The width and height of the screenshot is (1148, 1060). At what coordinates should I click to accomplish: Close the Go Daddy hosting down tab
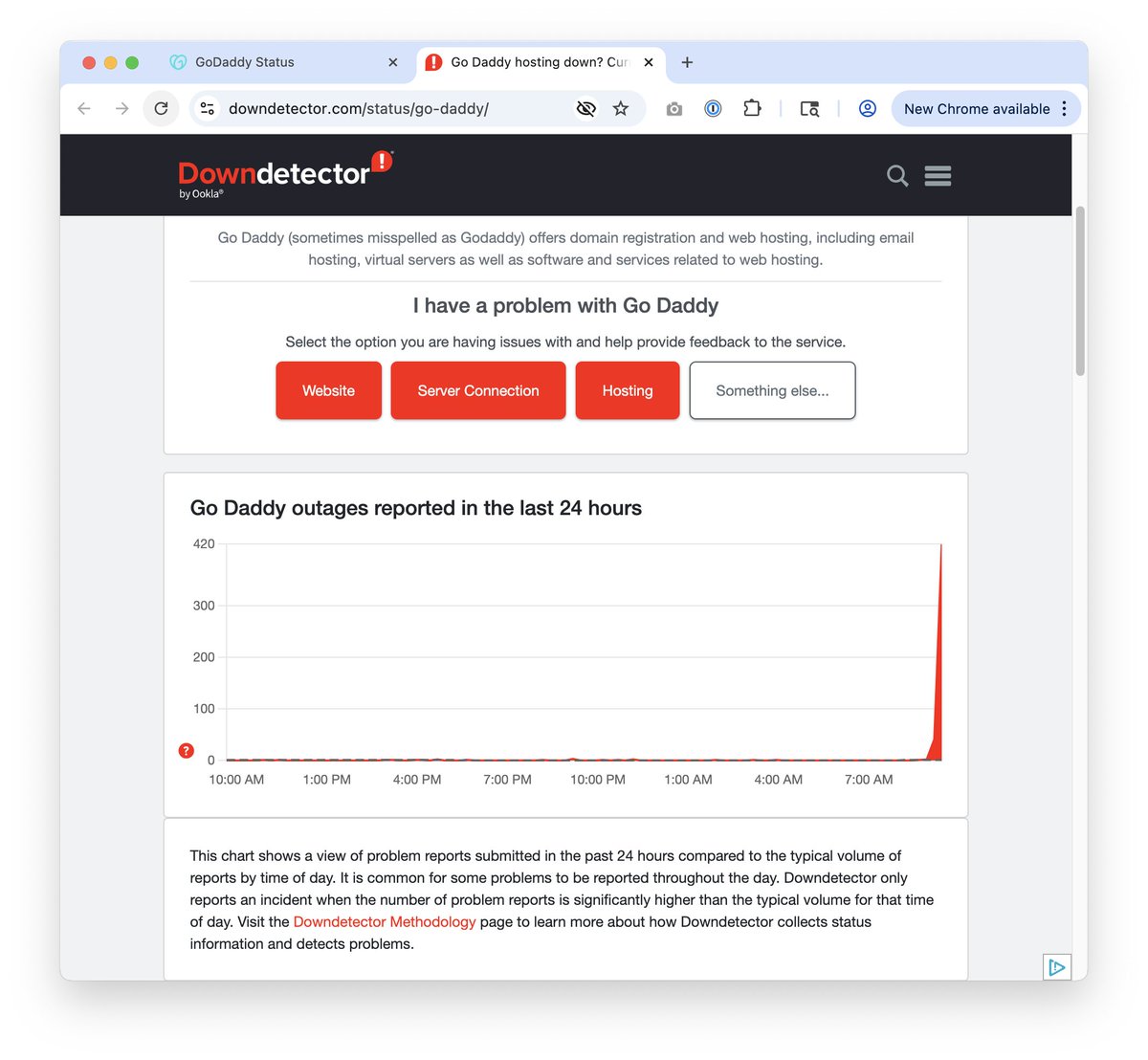coord(649,62)
